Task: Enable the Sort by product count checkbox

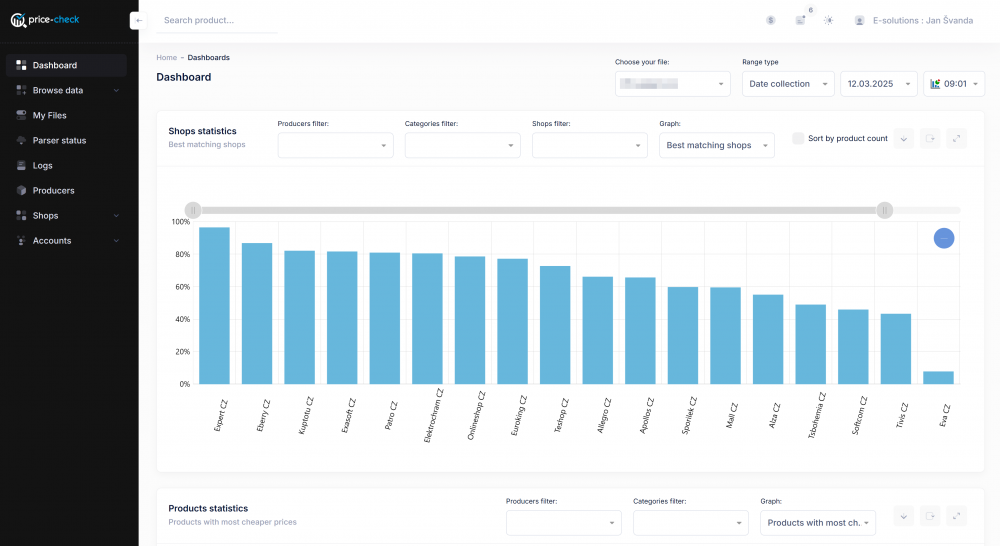Action: (x=798, y=139)
